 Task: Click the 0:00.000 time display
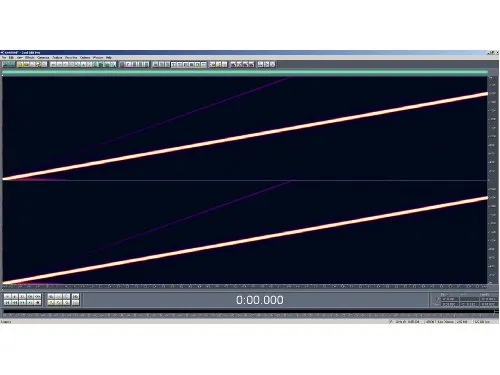coord(260,300)
